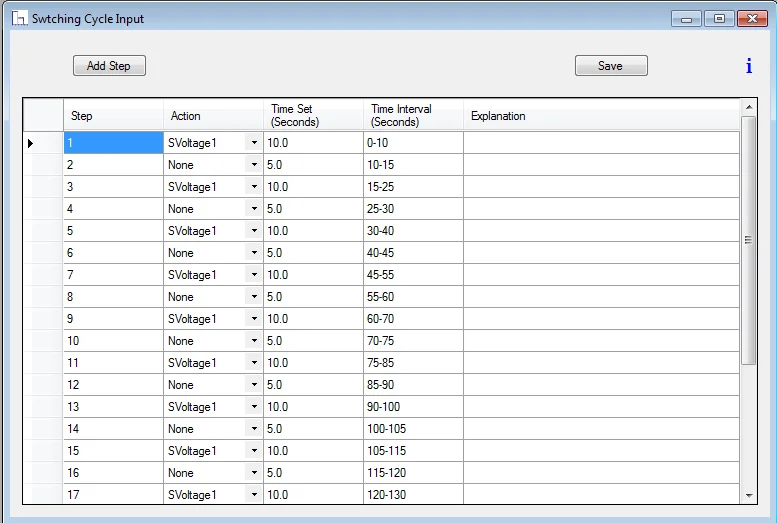Click the Explanation cell for step 6

(x=600, y=253)
